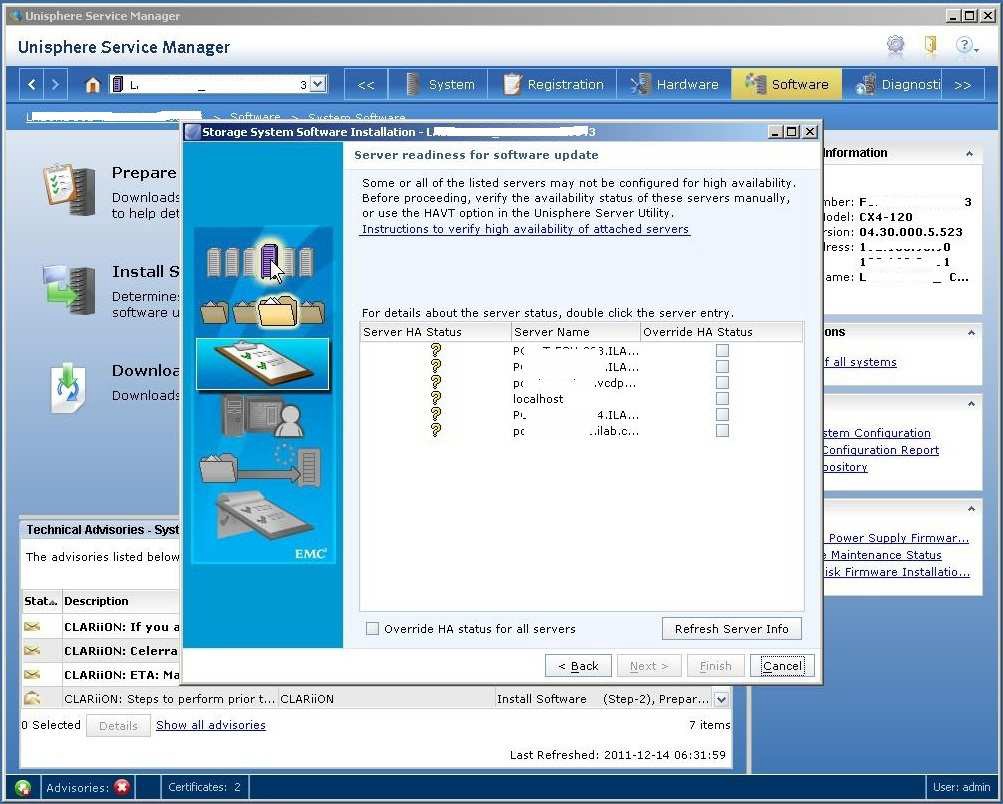The width and height of the screenshot is (1003, 804).
Task: Open the 'all systems' link
Action: coord(860,362)
